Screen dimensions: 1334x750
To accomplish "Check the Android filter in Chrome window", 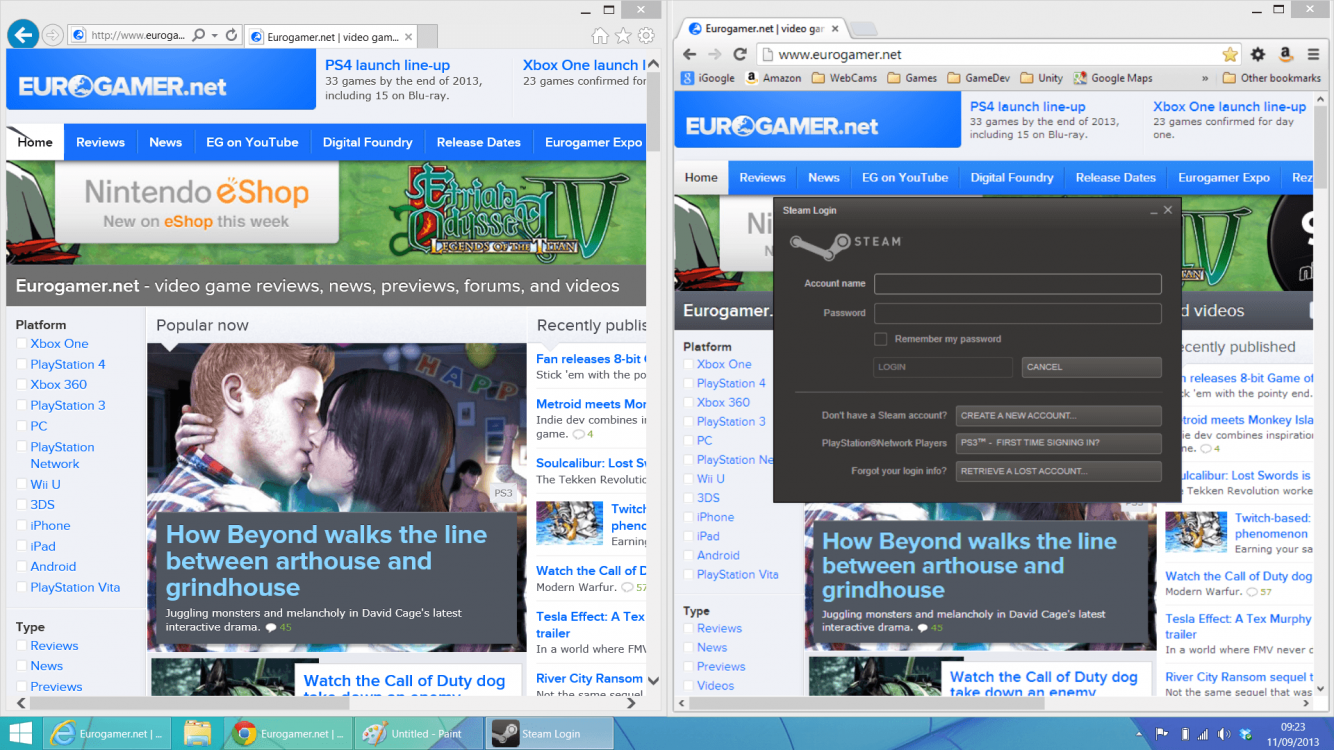I will pos(688,555).
